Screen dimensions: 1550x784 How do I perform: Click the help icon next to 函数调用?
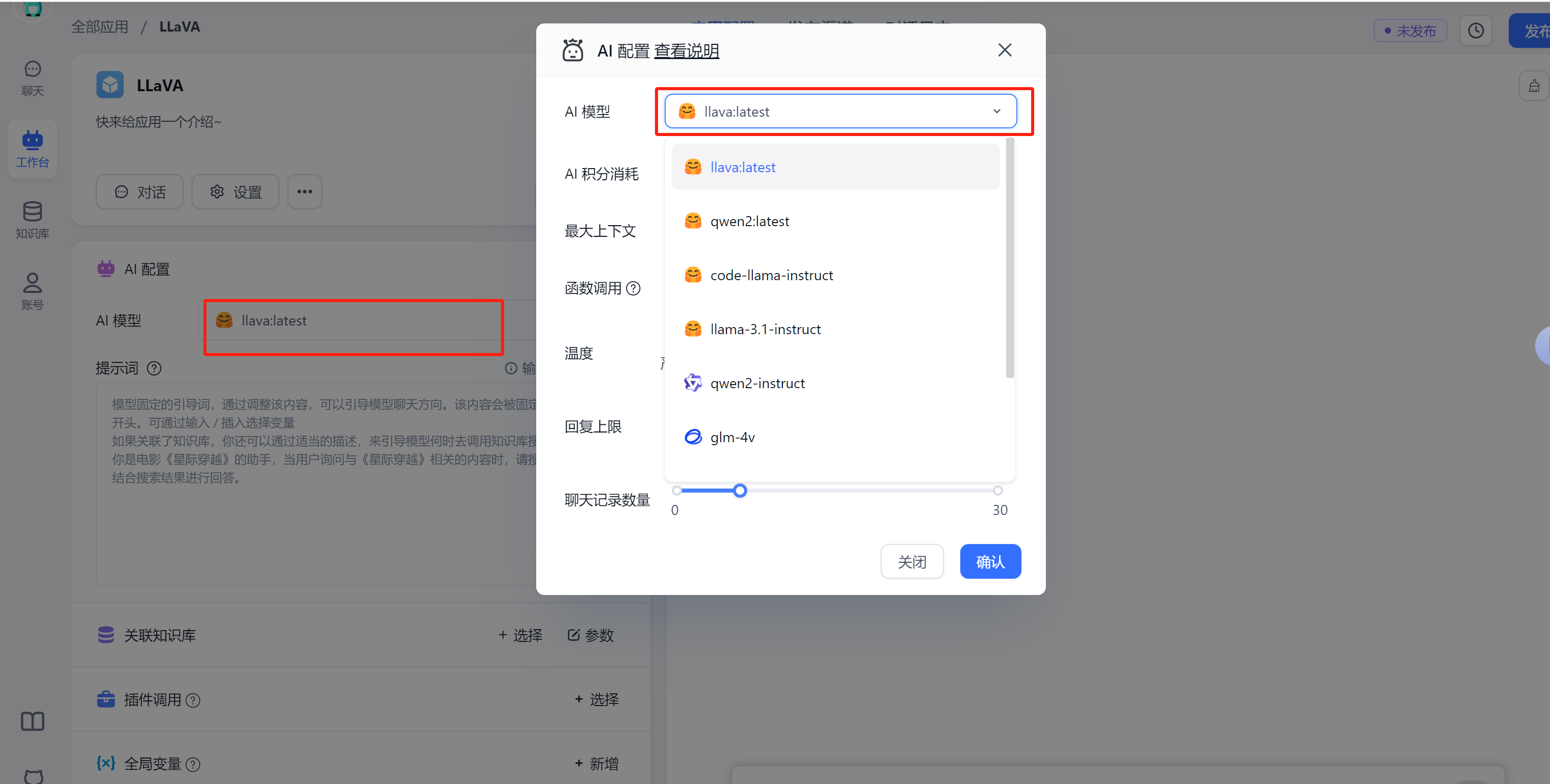(x=633, y=289)
